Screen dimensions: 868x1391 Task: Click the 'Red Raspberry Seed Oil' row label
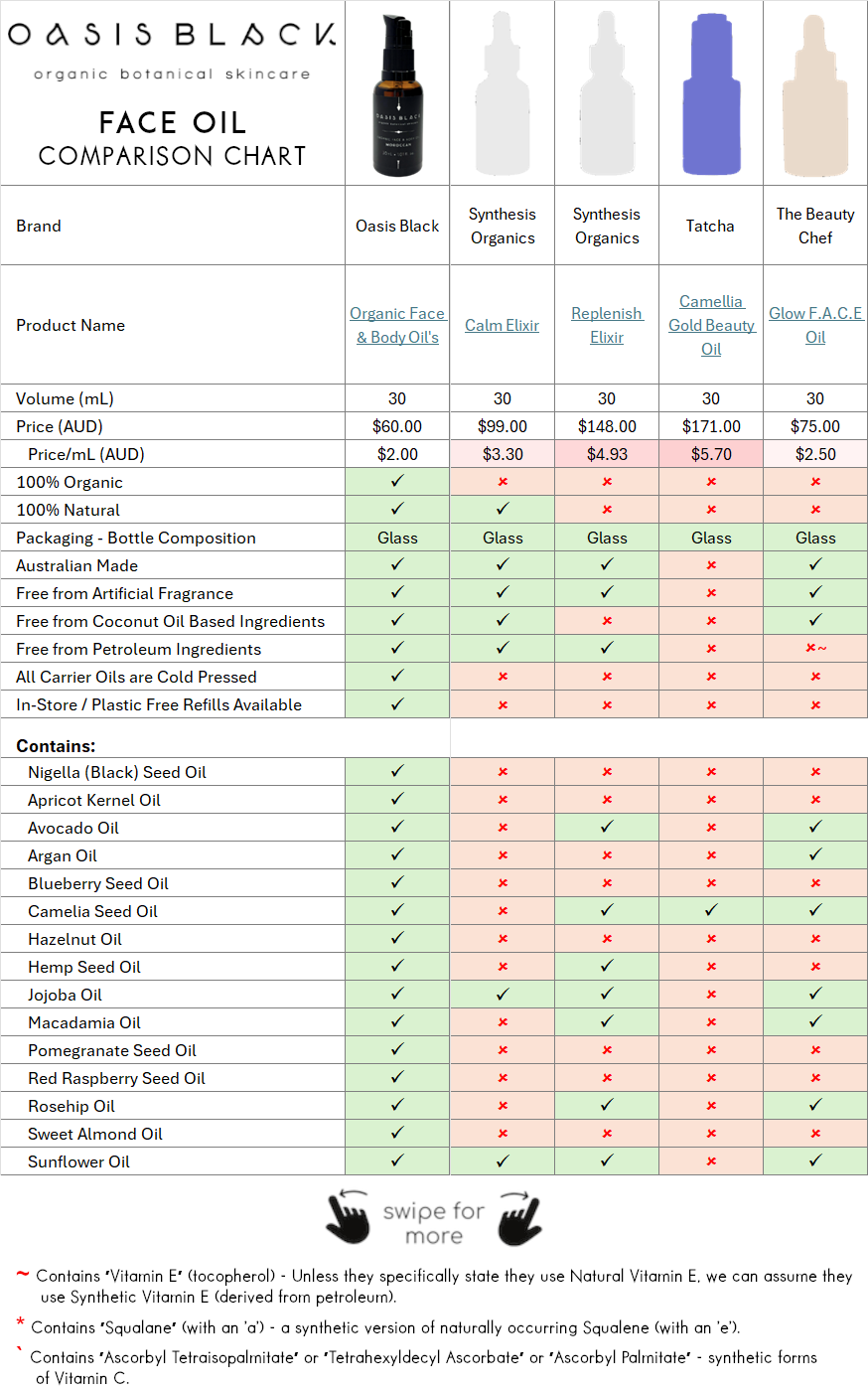[116, 1078]
